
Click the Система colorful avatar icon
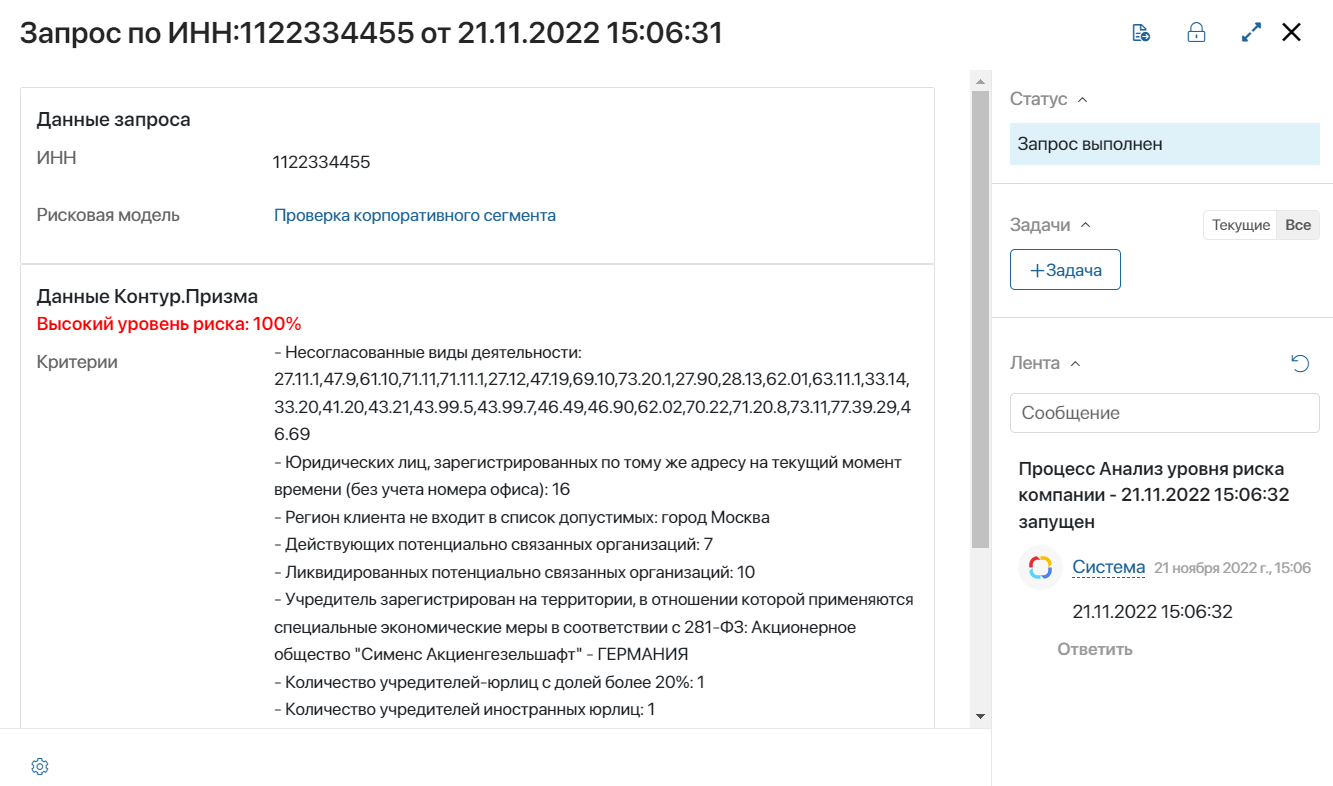click(1040, 567)
